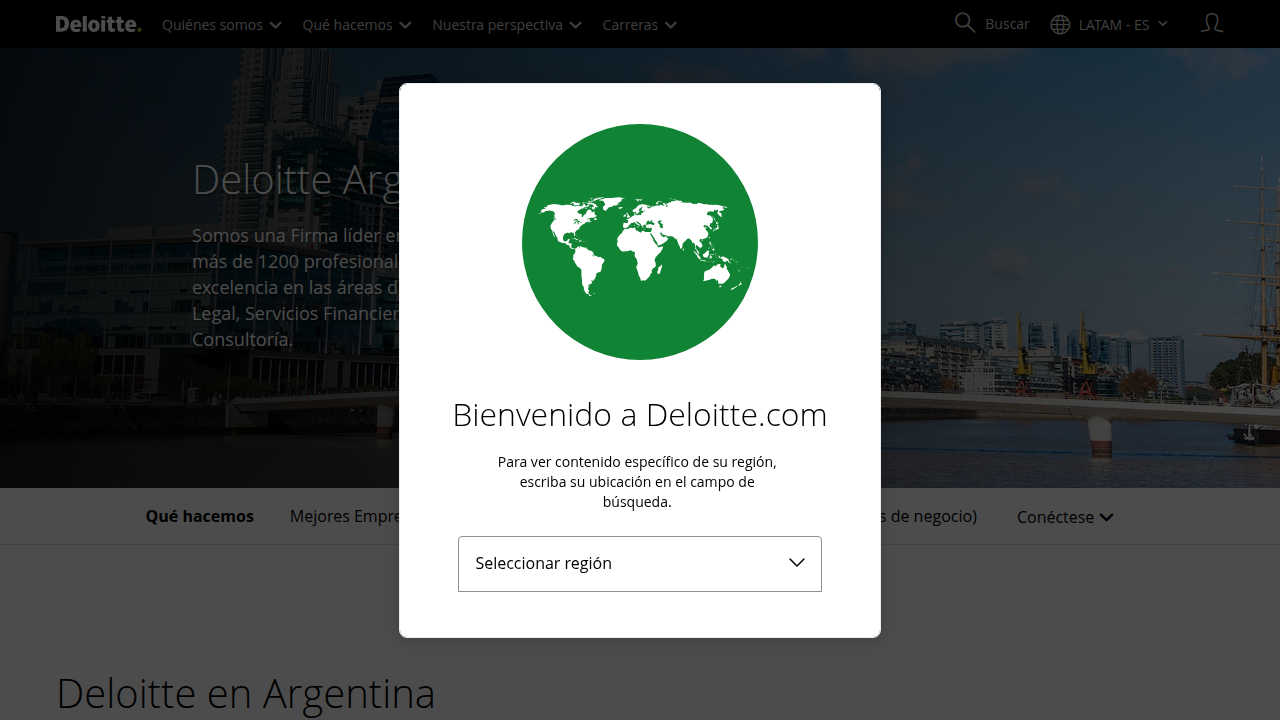Open Mejores Empresas link
The image size is (1280, 720).
(345, 517)
